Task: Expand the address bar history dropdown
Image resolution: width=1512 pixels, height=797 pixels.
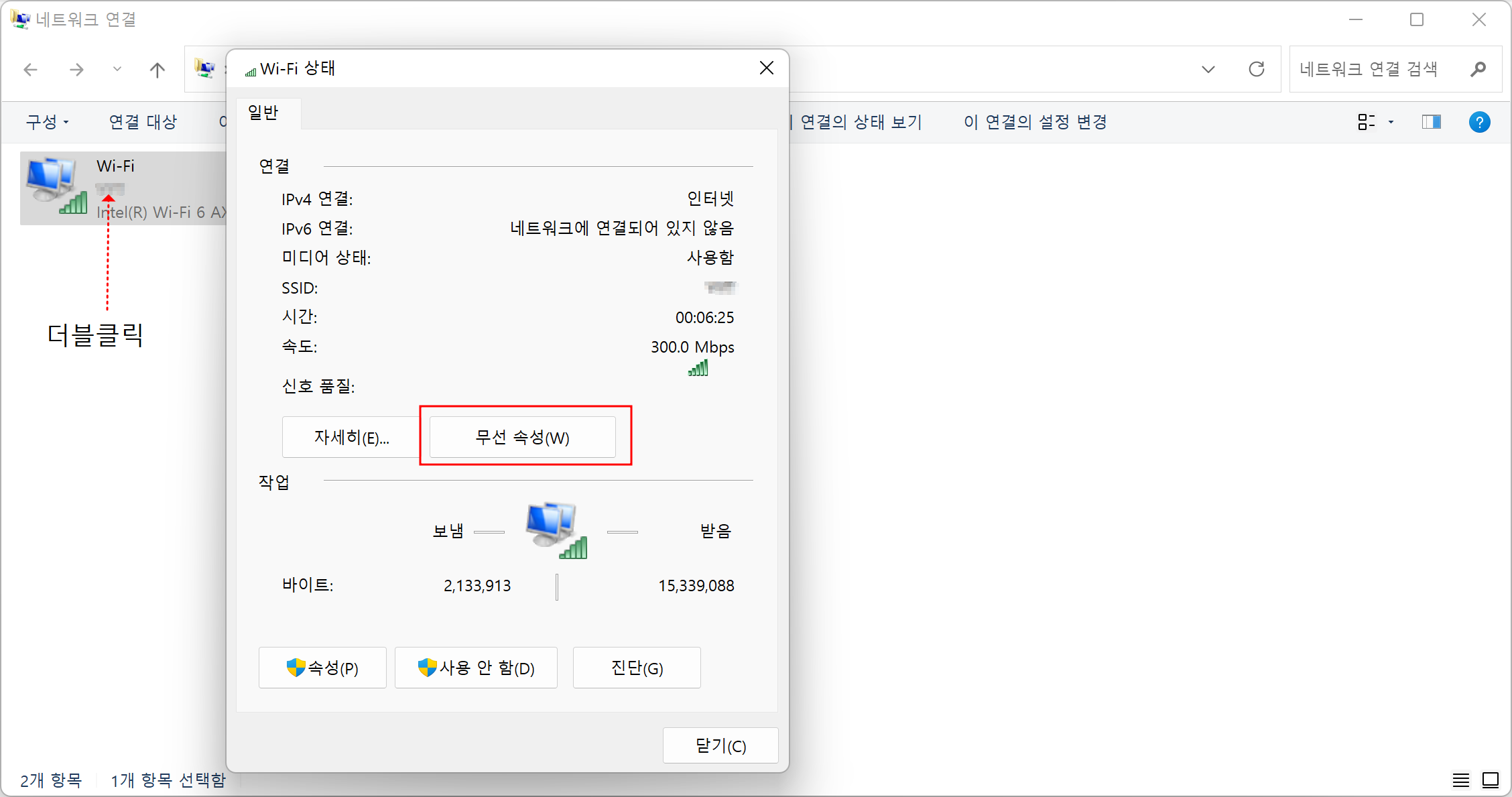Action: [1208, 69]
